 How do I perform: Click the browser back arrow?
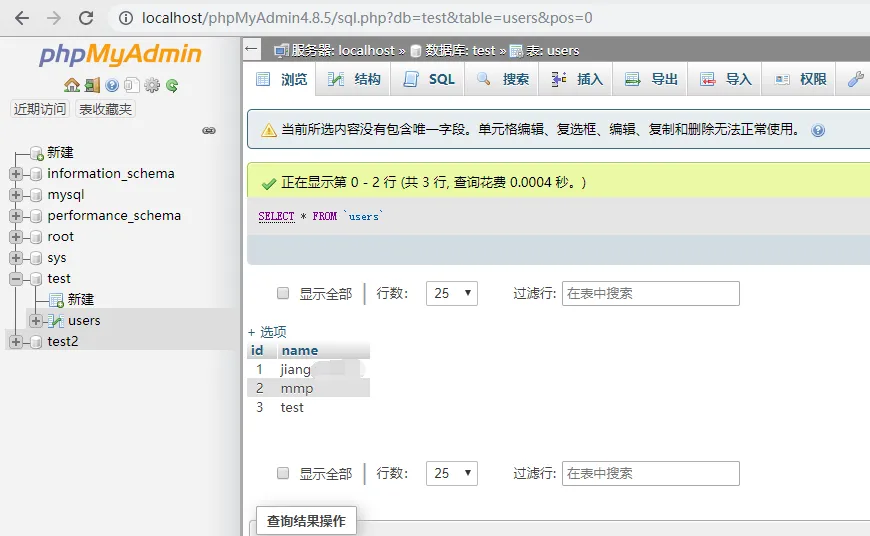tap(22, 18)
